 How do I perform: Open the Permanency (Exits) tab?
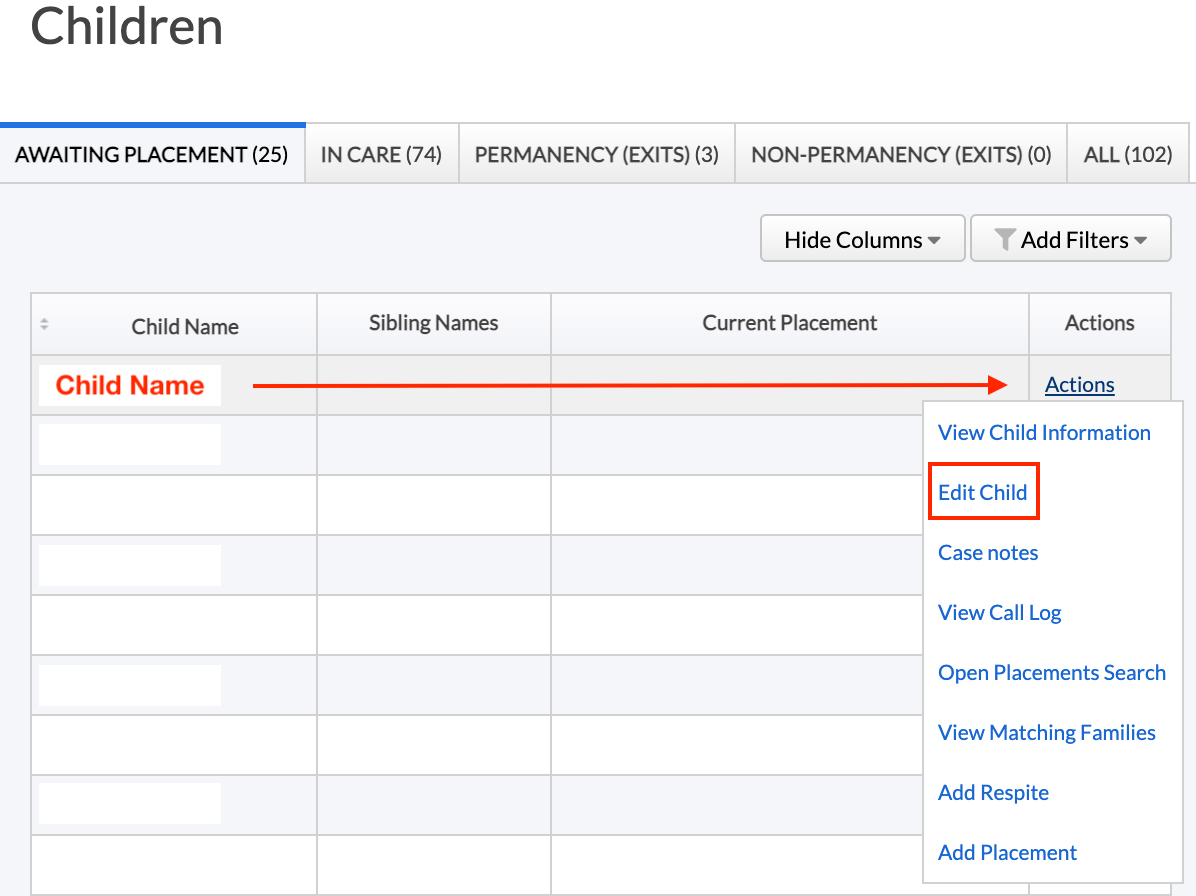tap(596, 155)
